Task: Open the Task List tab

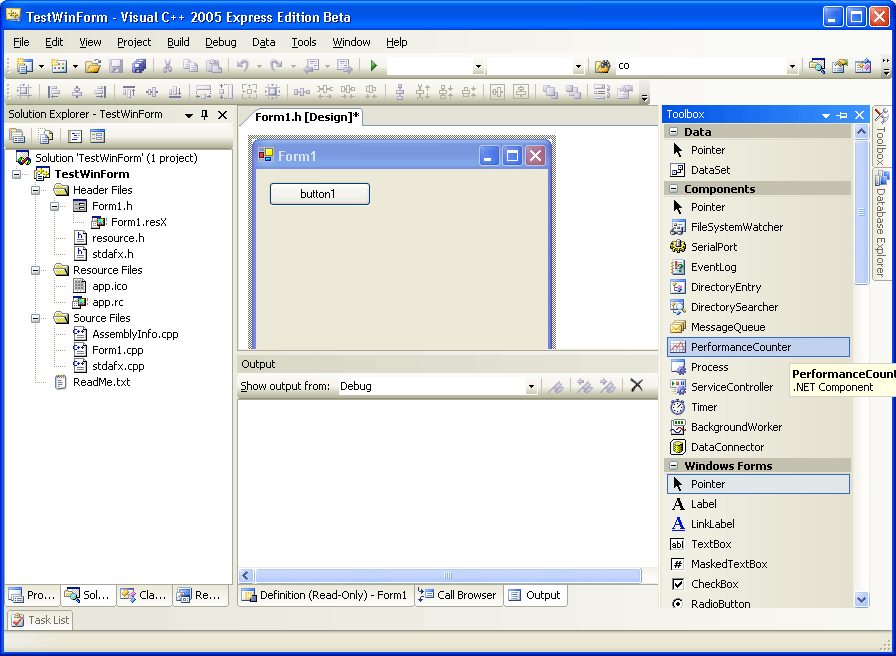Action: point(40,620)
